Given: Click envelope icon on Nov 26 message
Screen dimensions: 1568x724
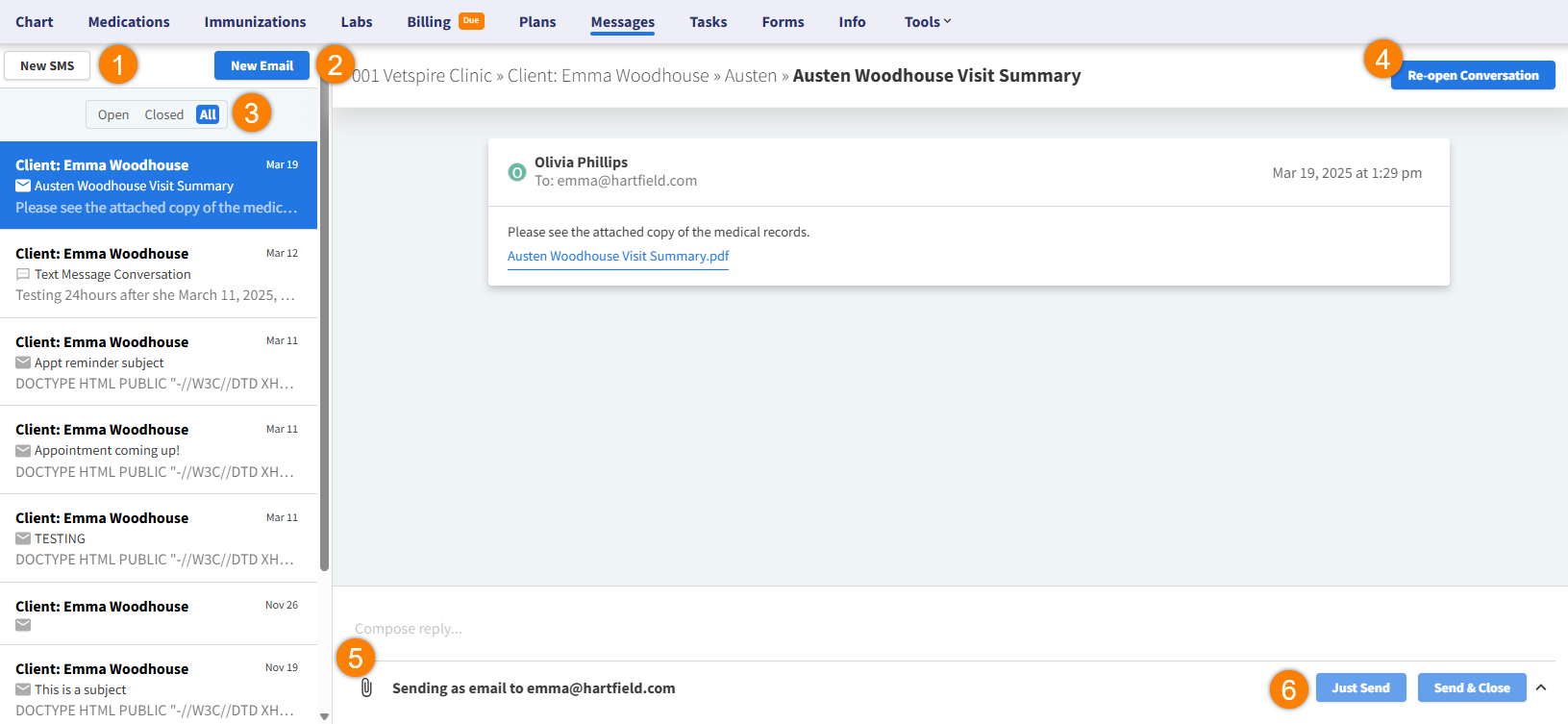Looking at the screenshot, I should click(x=23, y=625).
